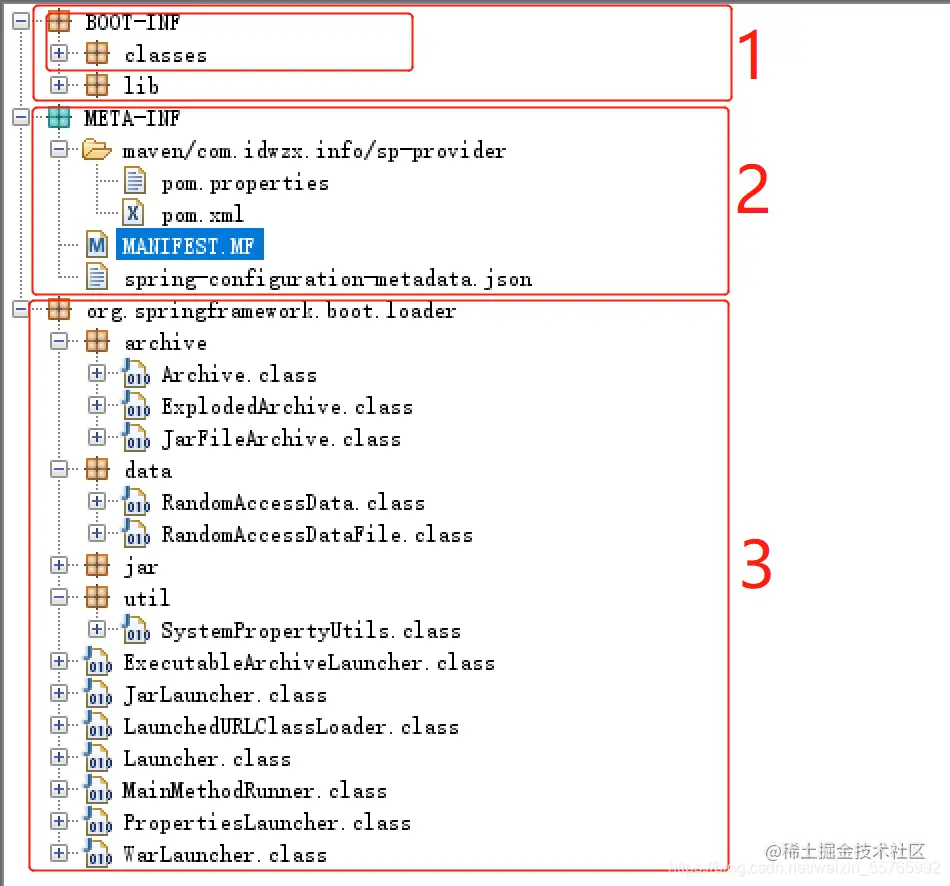Click the pom.xml file icon
This screenshot has width=950, height=886.
(x=133, y=213)
